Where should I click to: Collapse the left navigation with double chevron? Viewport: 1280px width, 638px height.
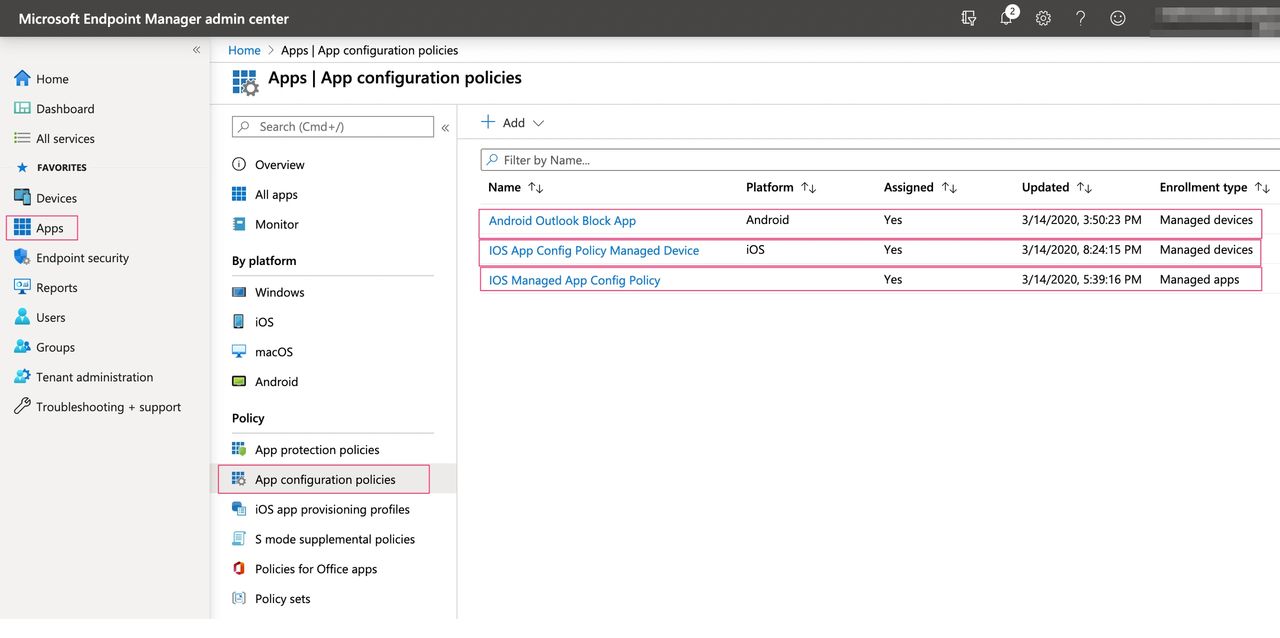click(196, 50)
